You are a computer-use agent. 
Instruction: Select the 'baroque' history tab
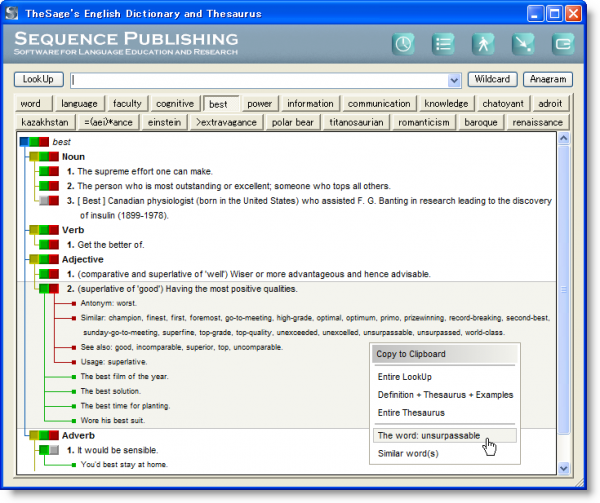(x=481, y=122)
